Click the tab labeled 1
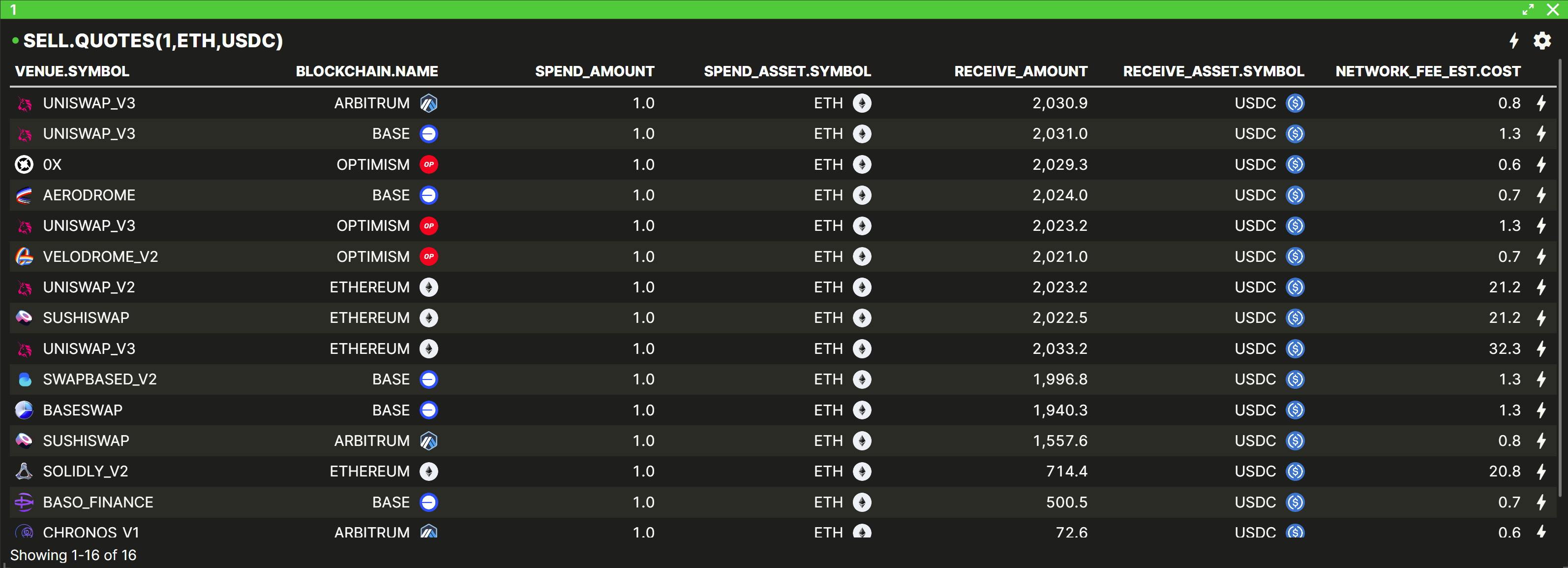Image resolution: width=1568 pixels, height=568 pixels. pyautogui.click(x=13, y=9)
